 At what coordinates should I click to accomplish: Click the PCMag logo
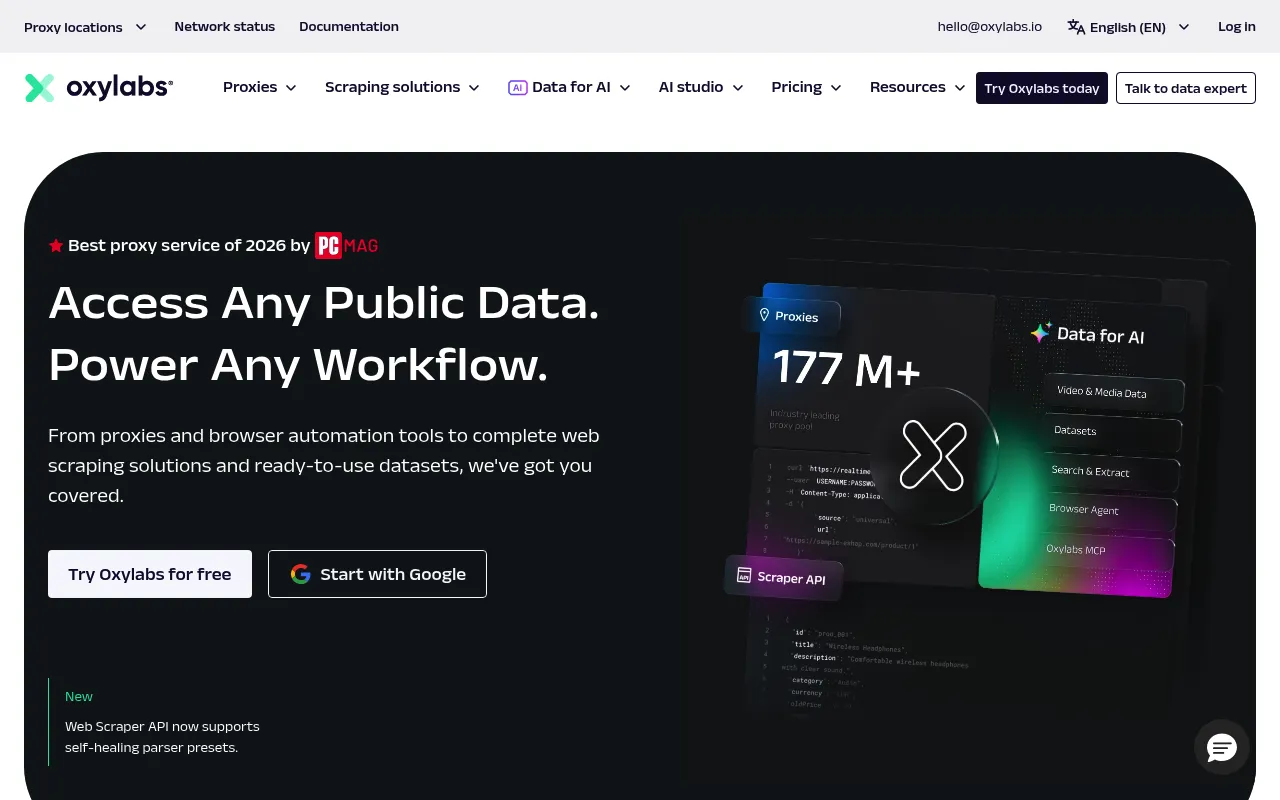click(x=347, y=245)
